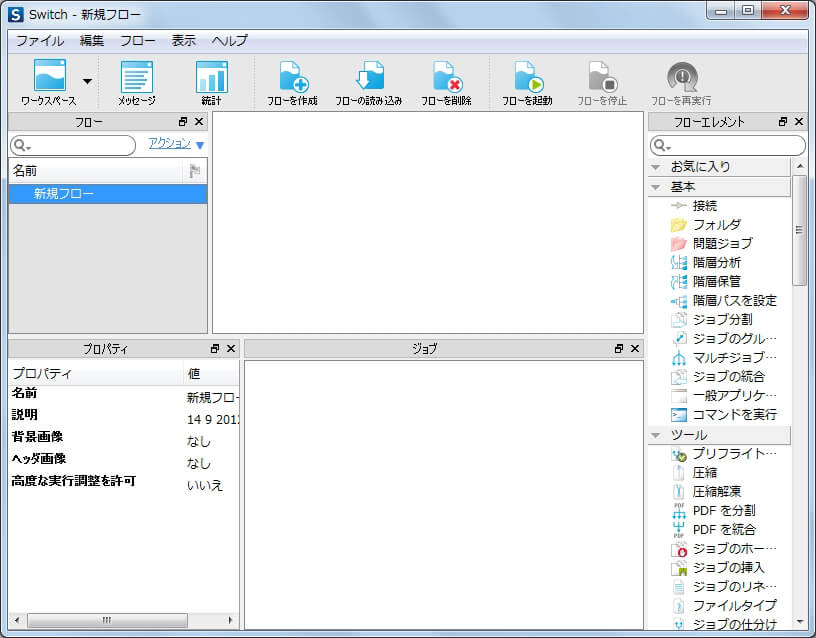Image resolution: width=816 pixels, height=638 pixels.
Task: Focus the フロー panel search field
Action: click(73, 145)
